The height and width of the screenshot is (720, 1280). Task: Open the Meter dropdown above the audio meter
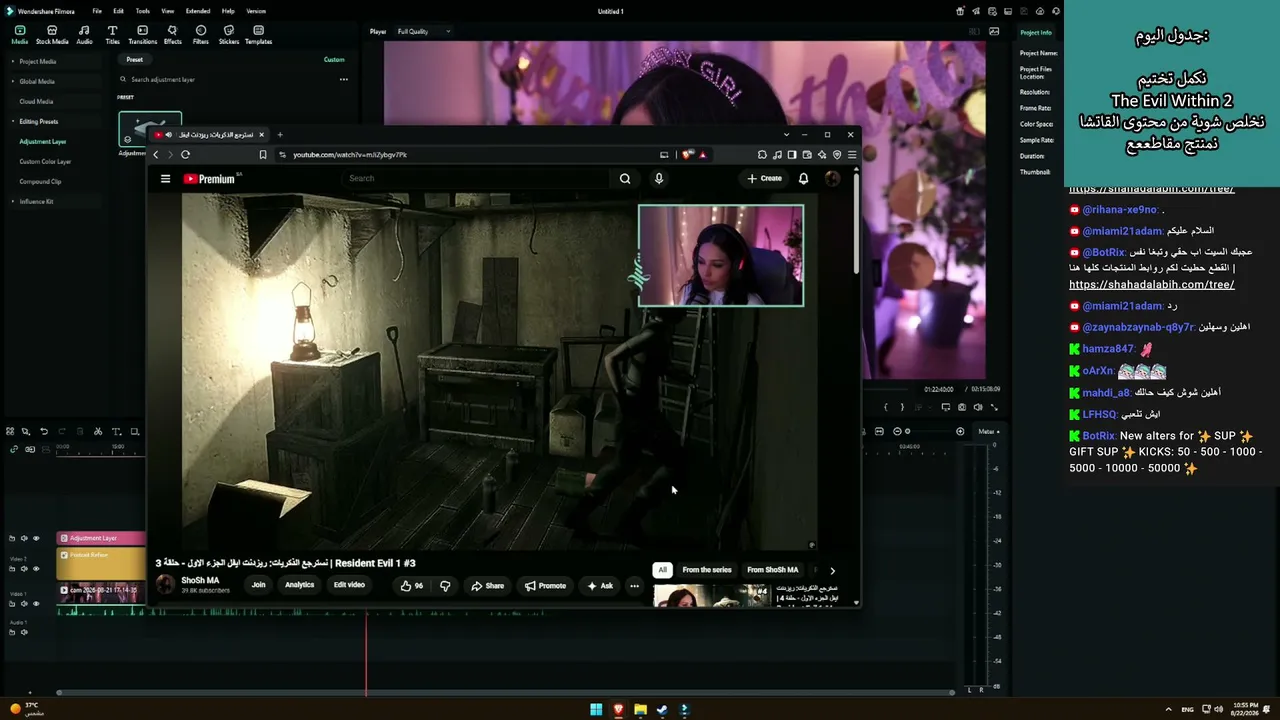tap(988, 432)
